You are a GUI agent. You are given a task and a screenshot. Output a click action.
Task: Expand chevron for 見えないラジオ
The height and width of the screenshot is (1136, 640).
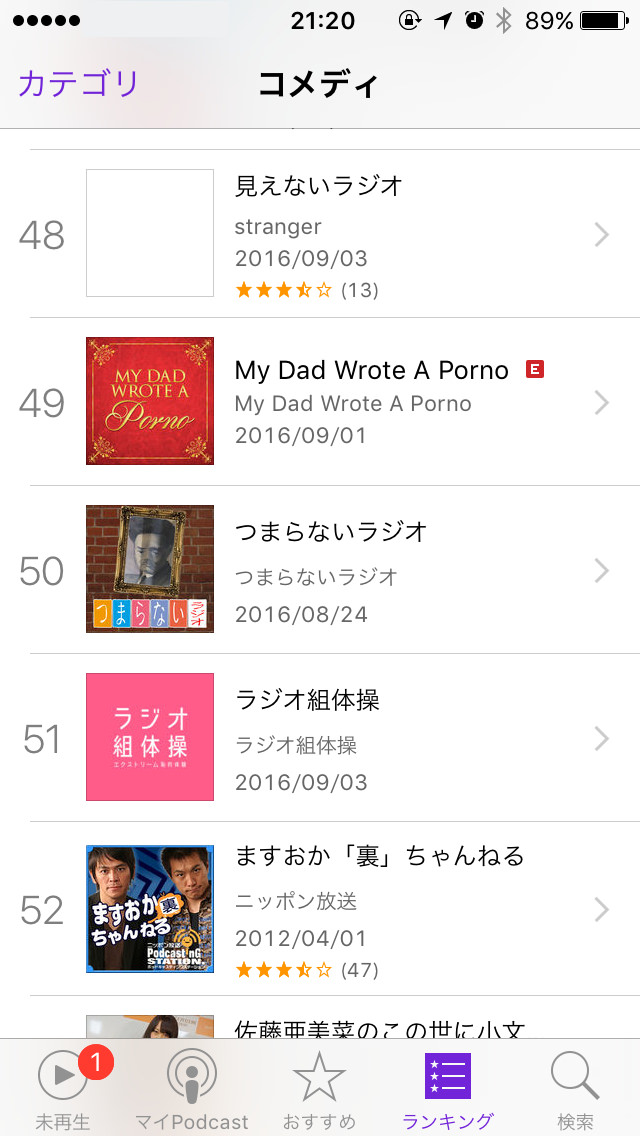(602, 235)
